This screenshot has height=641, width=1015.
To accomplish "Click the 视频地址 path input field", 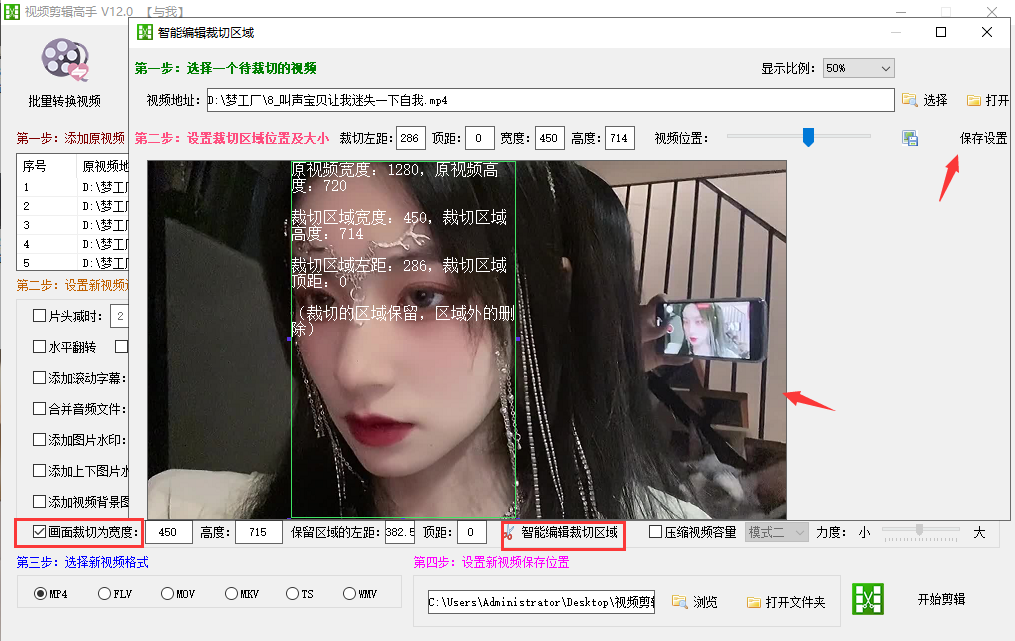I will (x=550, y=100).
